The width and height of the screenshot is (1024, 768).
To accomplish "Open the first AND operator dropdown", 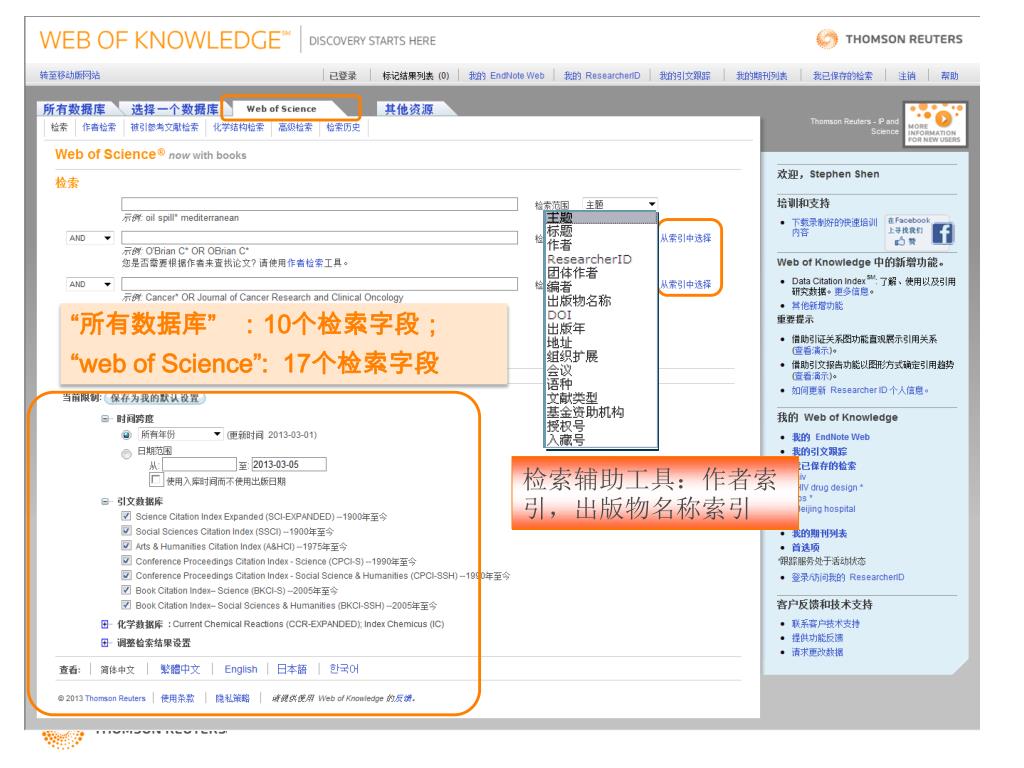I will click(90, 238).
